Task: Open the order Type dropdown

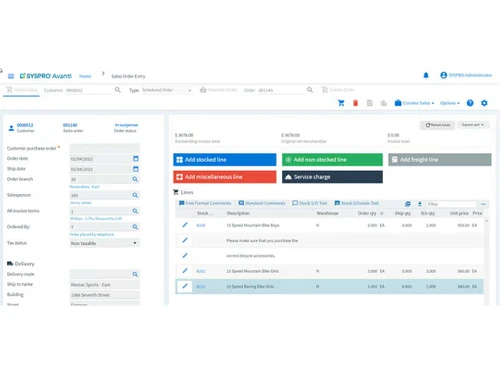Action: pyautogui.click(x=167, y=90)
